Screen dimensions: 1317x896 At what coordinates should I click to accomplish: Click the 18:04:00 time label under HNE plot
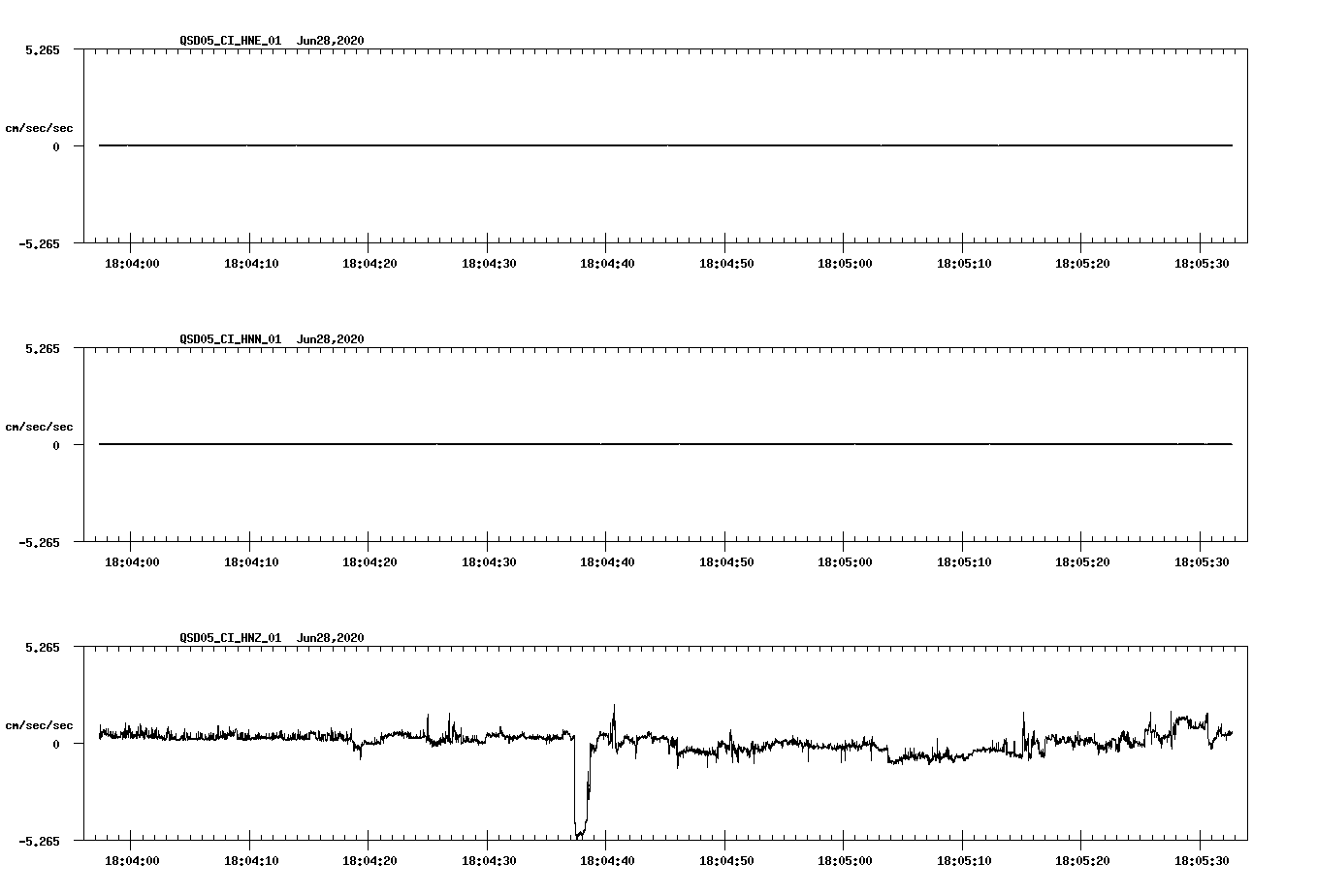[x=131, y=264]
